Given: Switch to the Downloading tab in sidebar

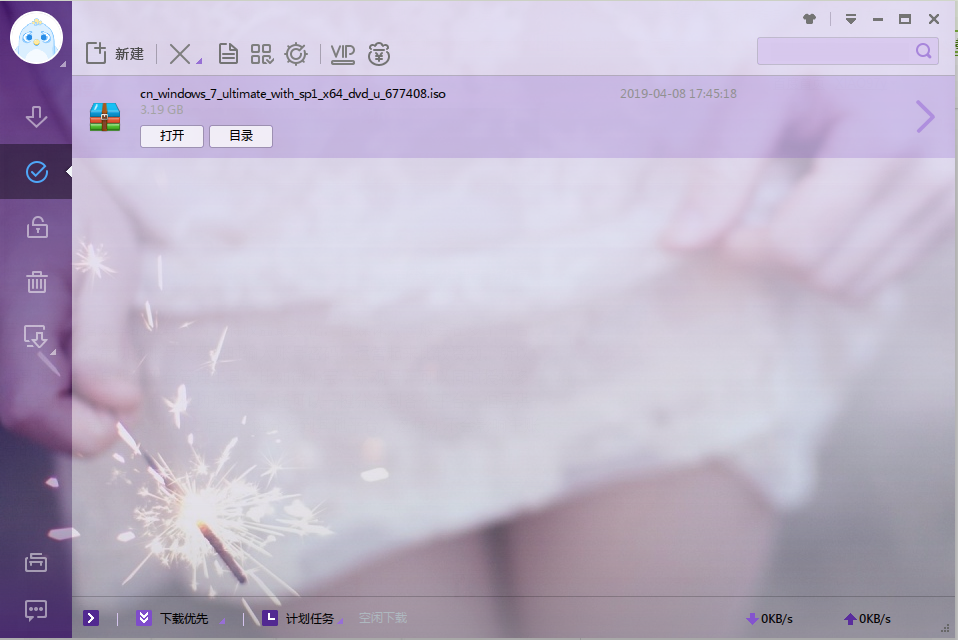Looking at the screenshot, I should pyautogui.click(x=36, y=117).
